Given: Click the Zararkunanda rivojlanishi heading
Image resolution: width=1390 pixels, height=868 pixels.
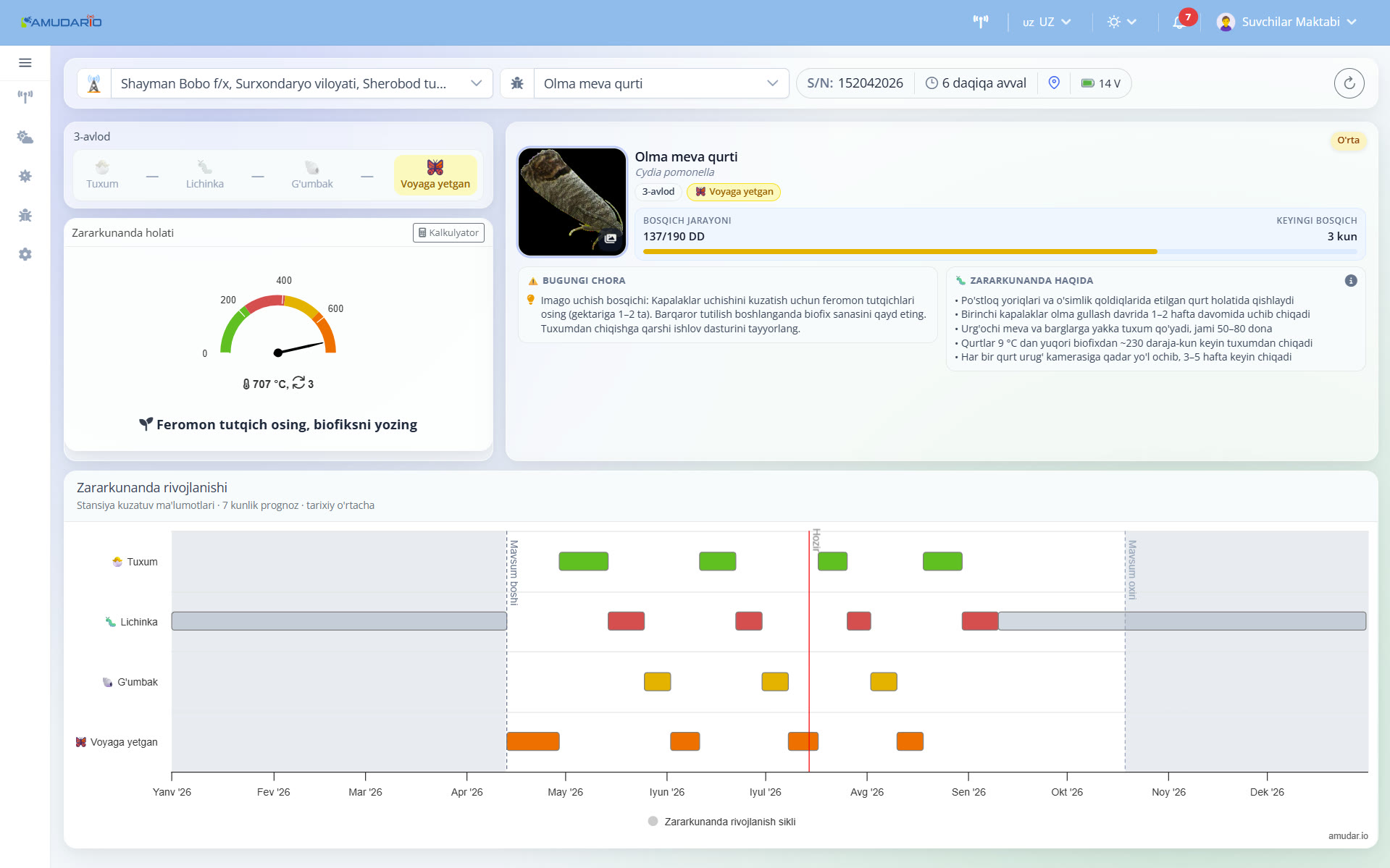Looking at the screenshot, I should [152, 488].
